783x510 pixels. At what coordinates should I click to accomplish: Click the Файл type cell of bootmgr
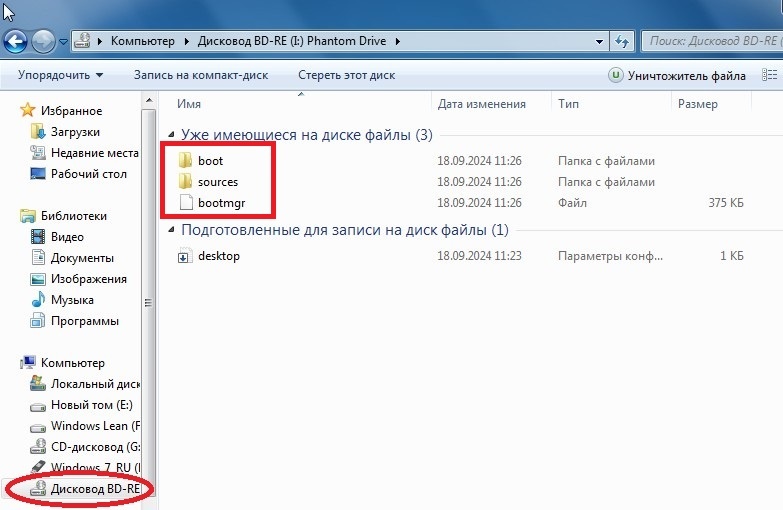click(572, 203)
